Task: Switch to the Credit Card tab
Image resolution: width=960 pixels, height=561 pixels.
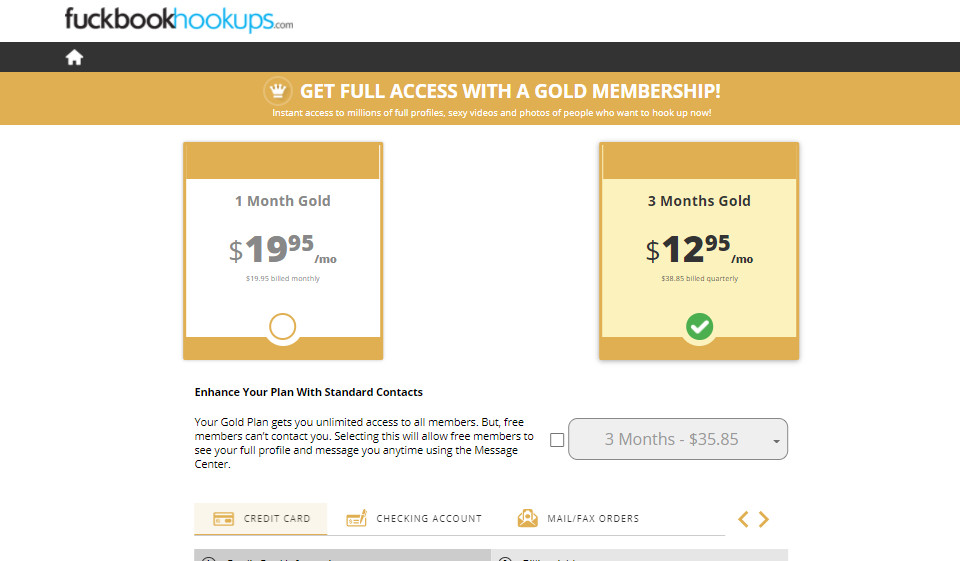Action: [x=260, y=519]
